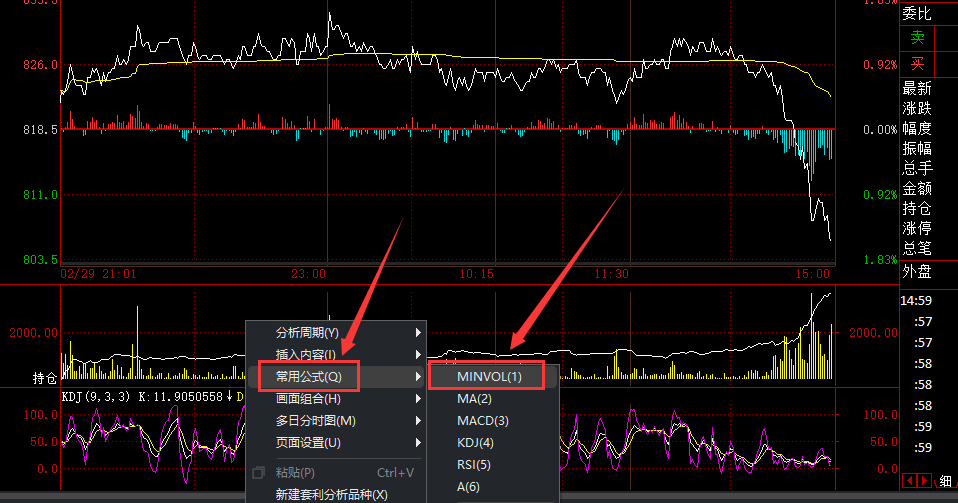Switch to the 细 detail tab
Viewport: 958px width, 503px height.
coord(946,481)
